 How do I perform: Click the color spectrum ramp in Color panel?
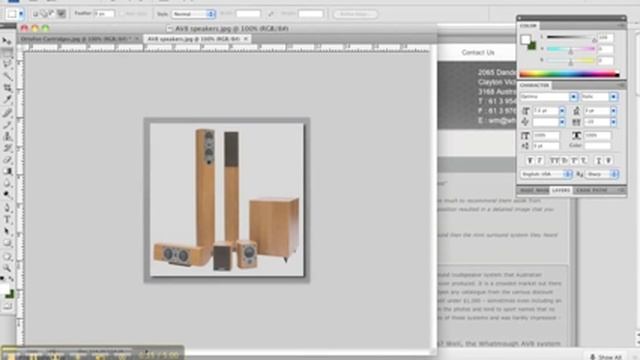pos(570,74)
